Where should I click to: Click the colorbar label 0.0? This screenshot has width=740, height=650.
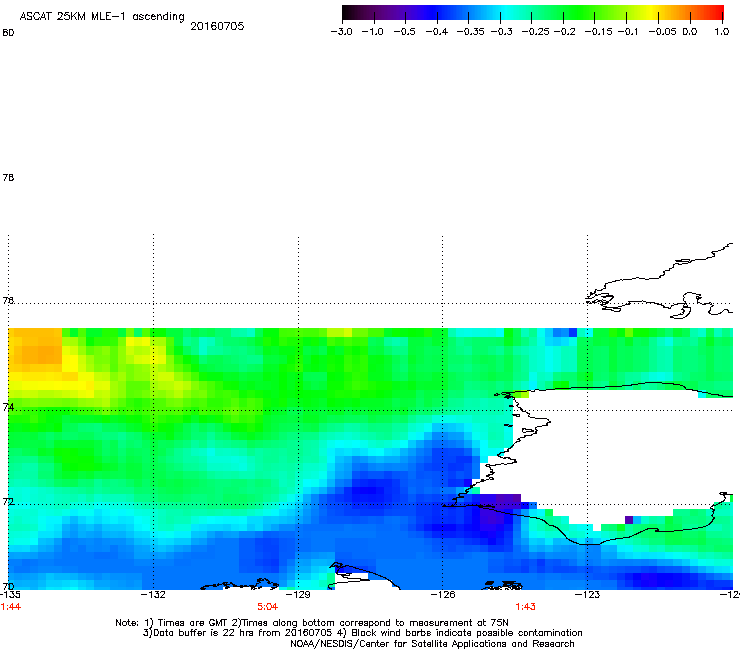click(690, 32)
